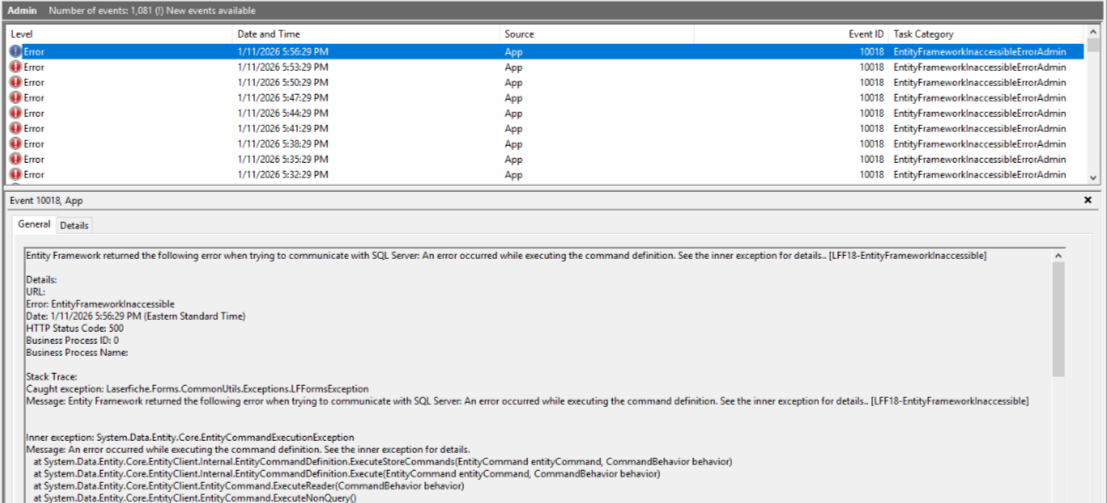The image size is (1107, 503).
Task: Click the error icon on the 5:44:29 PM event
Action: [x=15, y=113]
